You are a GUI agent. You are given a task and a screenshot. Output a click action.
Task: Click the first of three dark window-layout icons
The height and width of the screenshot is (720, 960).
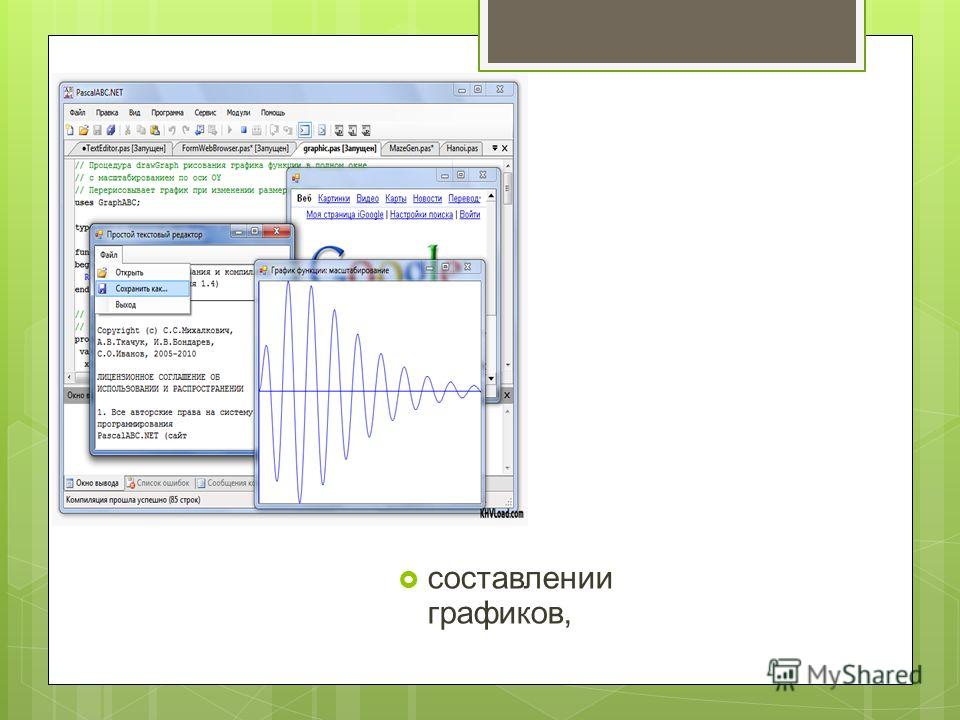[x=339, y=130]
